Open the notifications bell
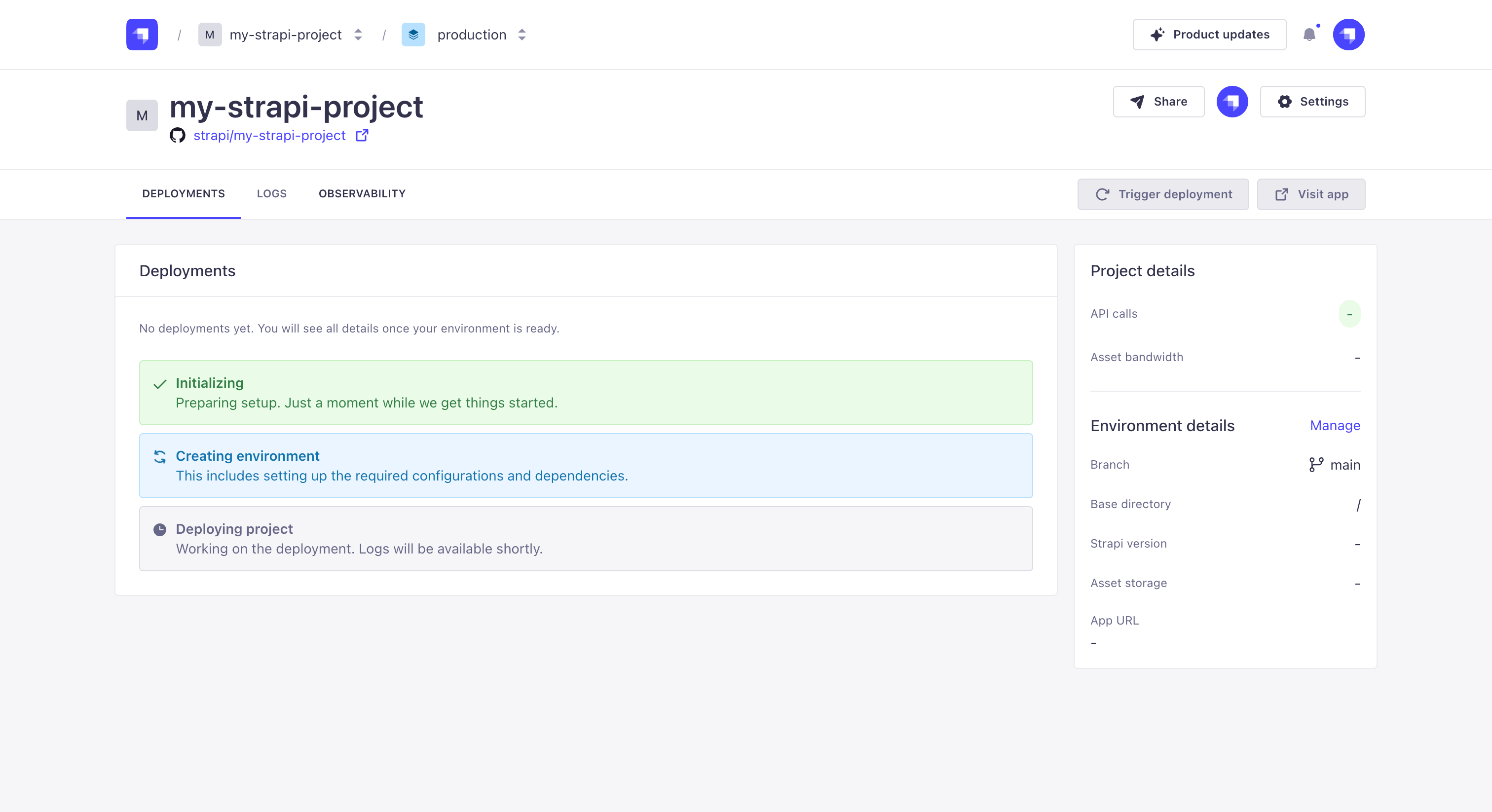 [x=1309, y=35]
